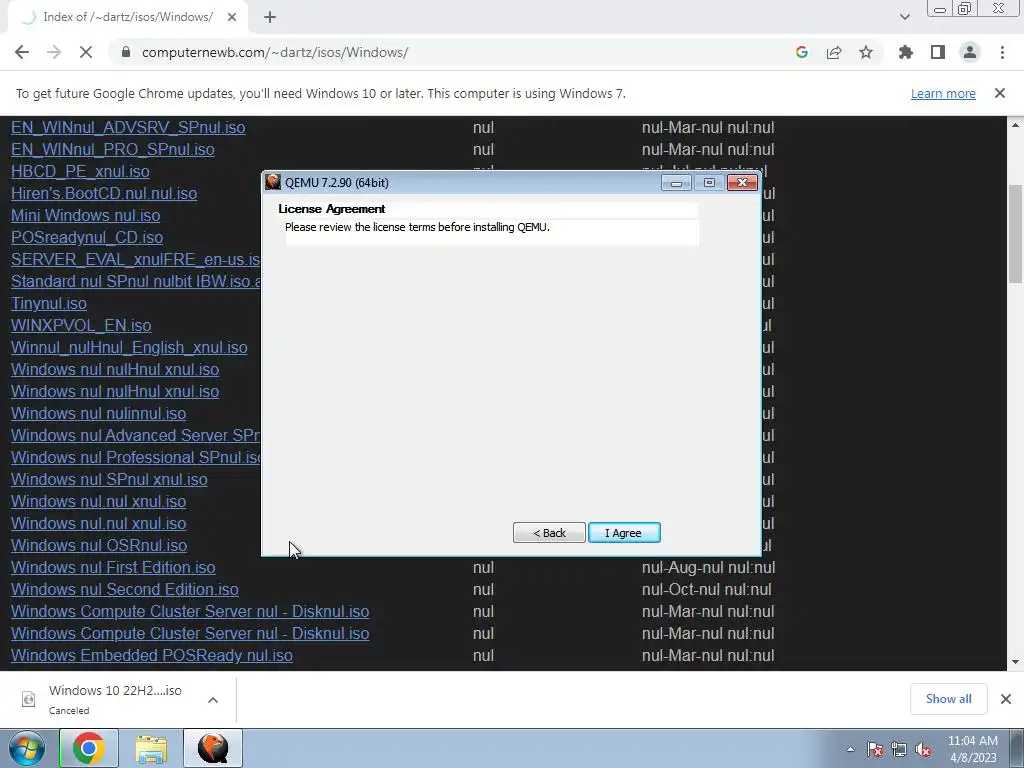Open a new tab with plus button
Screen dimensions: 1024x768
point(270,18)
